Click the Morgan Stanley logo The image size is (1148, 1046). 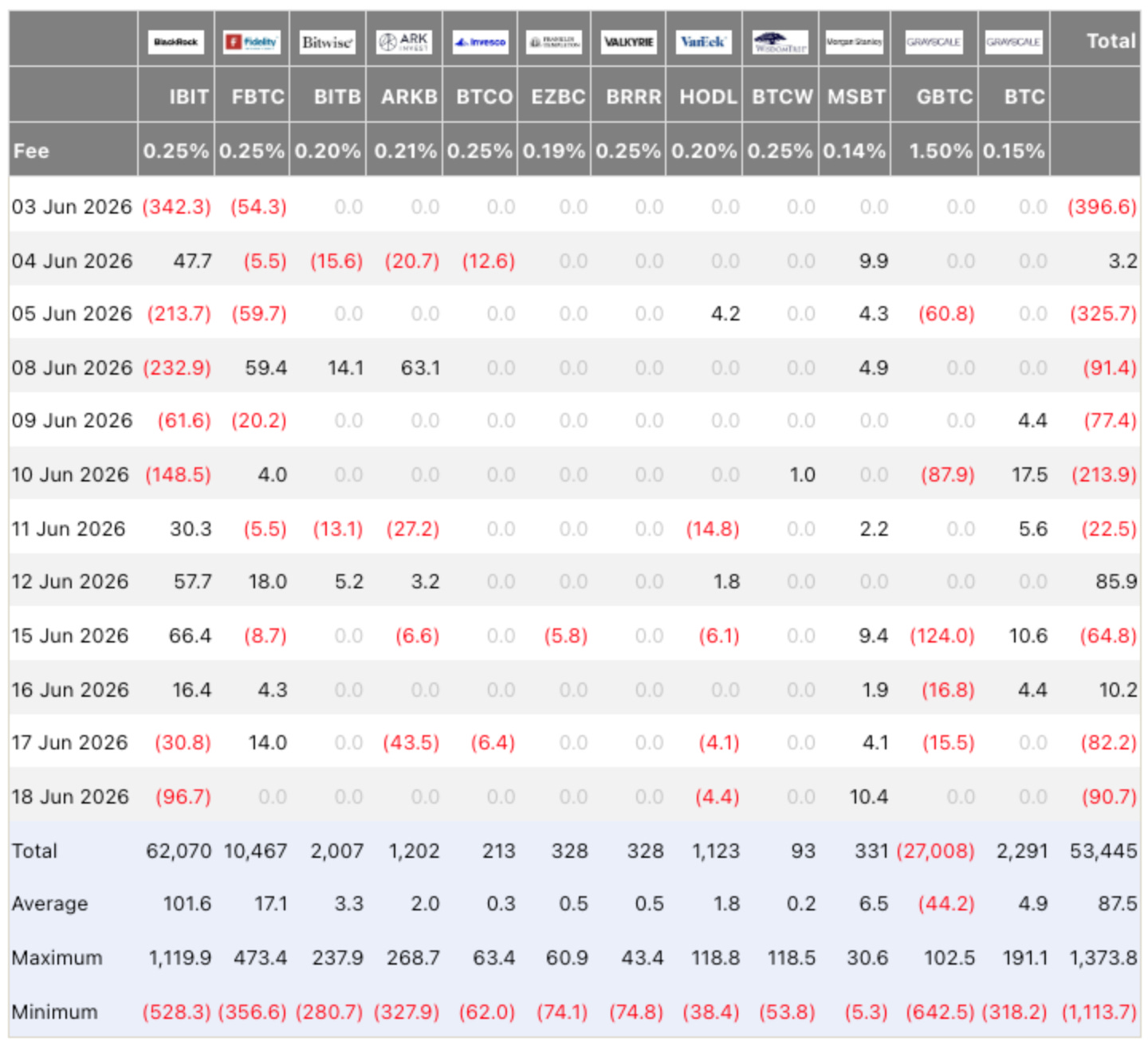coord(855,41)
